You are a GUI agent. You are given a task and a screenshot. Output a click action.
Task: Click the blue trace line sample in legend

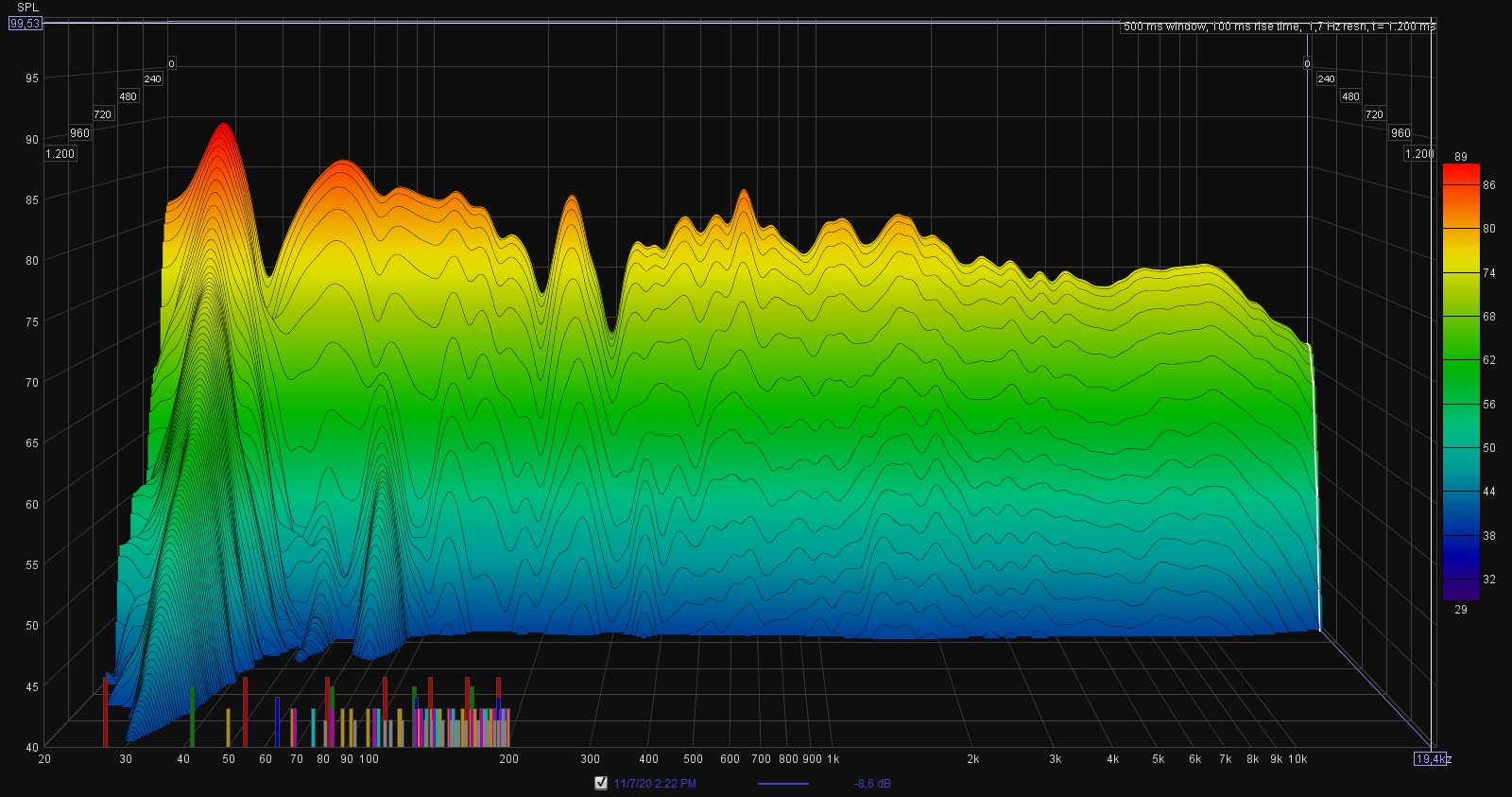click(782, 784)
